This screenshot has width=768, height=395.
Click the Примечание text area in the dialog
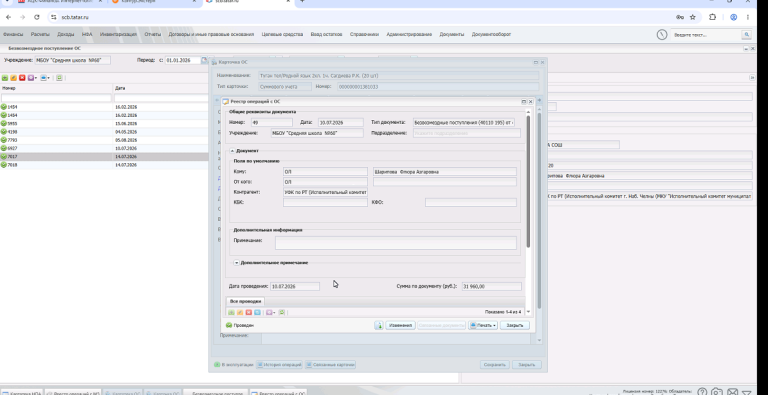pos(396,243)
